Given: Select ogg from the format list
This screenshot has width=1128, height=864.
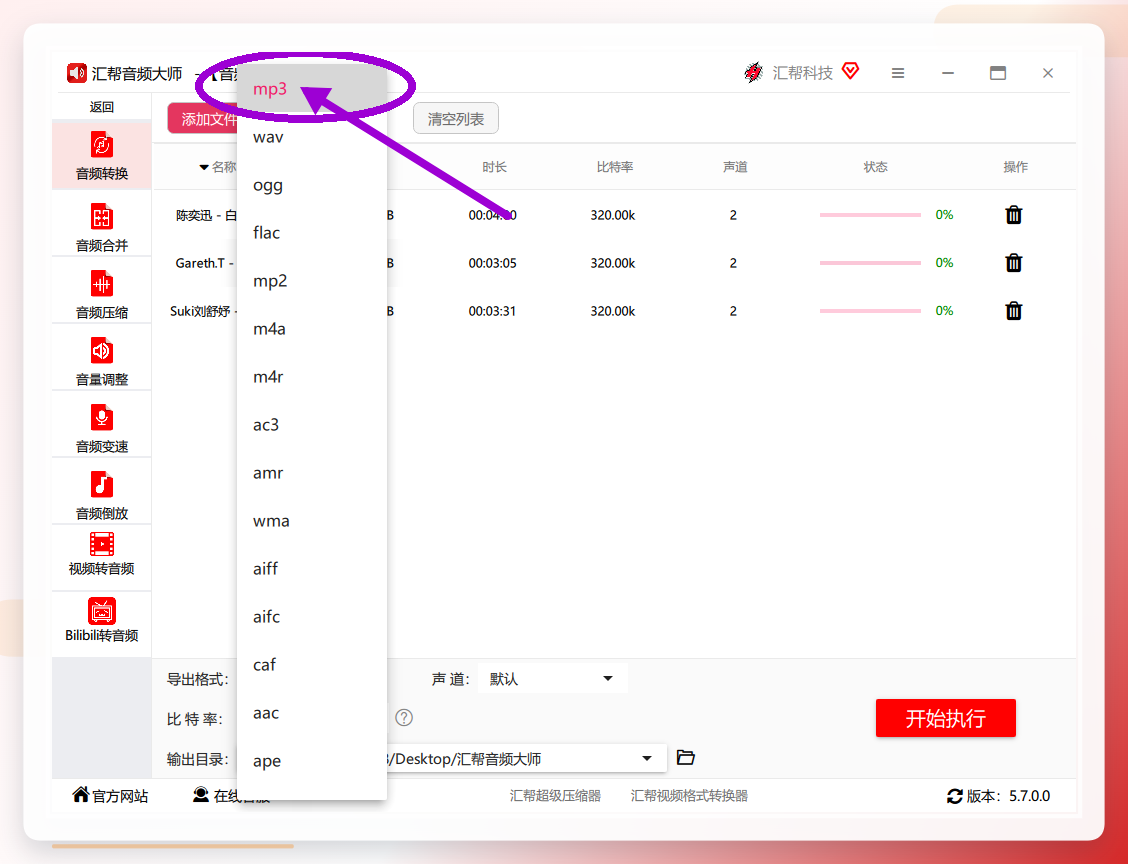Looking at the screenshot, I should coord(311,185).
